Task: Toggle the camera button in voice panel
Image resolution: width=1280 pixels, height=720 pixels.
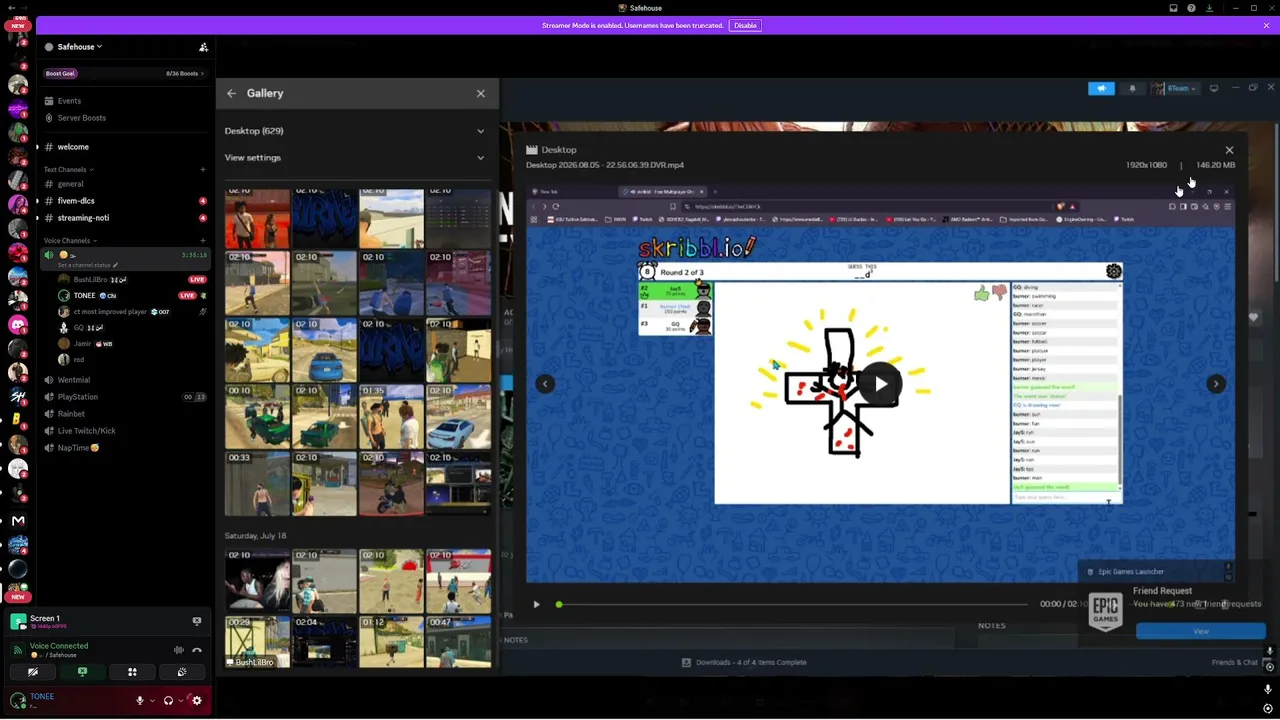Action: click(33, 672)
